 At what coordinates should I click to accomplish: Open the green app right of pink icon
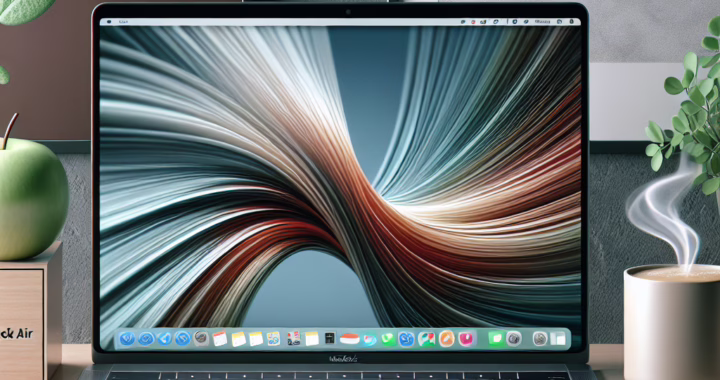pyautogui.click(x=495, y=339)
